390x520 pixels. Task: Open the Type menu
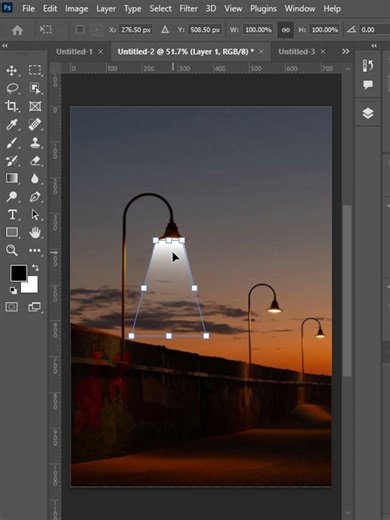click(133, 9)
